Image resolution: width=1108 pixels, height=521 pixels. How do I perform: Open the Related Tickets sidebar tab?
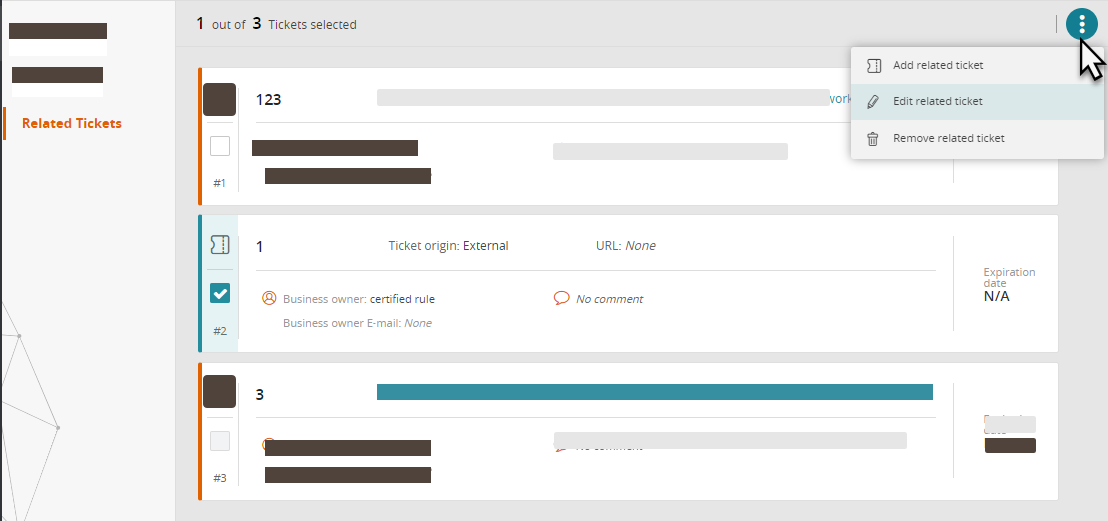click(x=72, y=124)
